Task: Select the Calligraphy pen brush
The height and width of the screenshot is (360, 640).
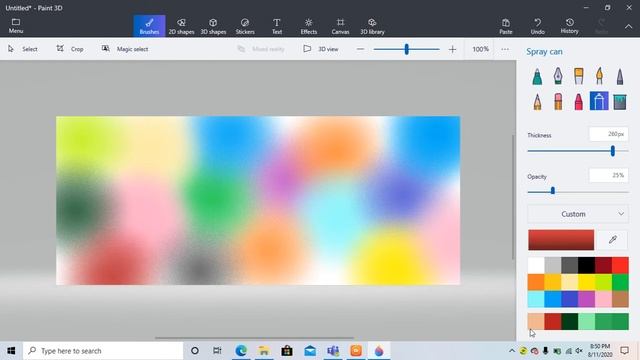Action: tap(558, 76)
